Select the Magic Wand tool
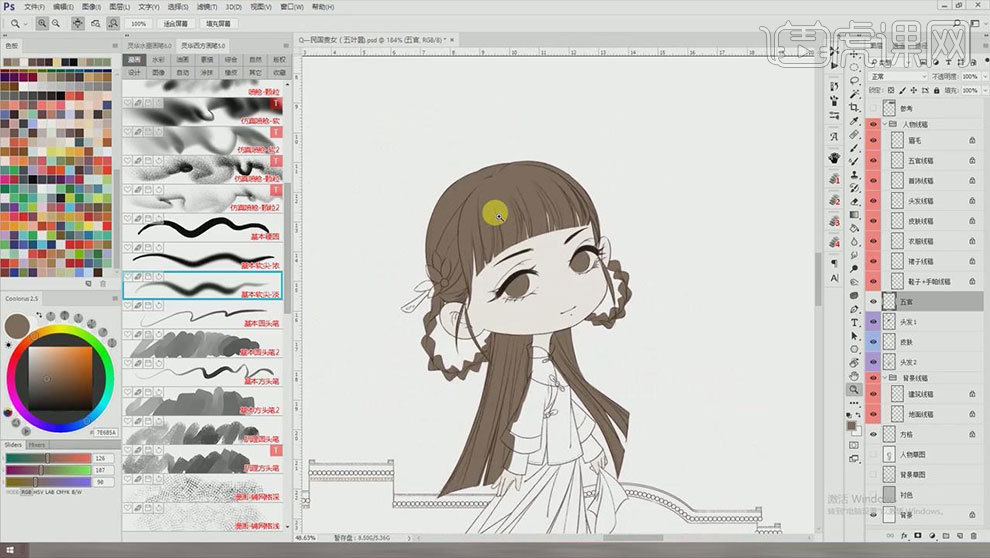 coord(854,94)
